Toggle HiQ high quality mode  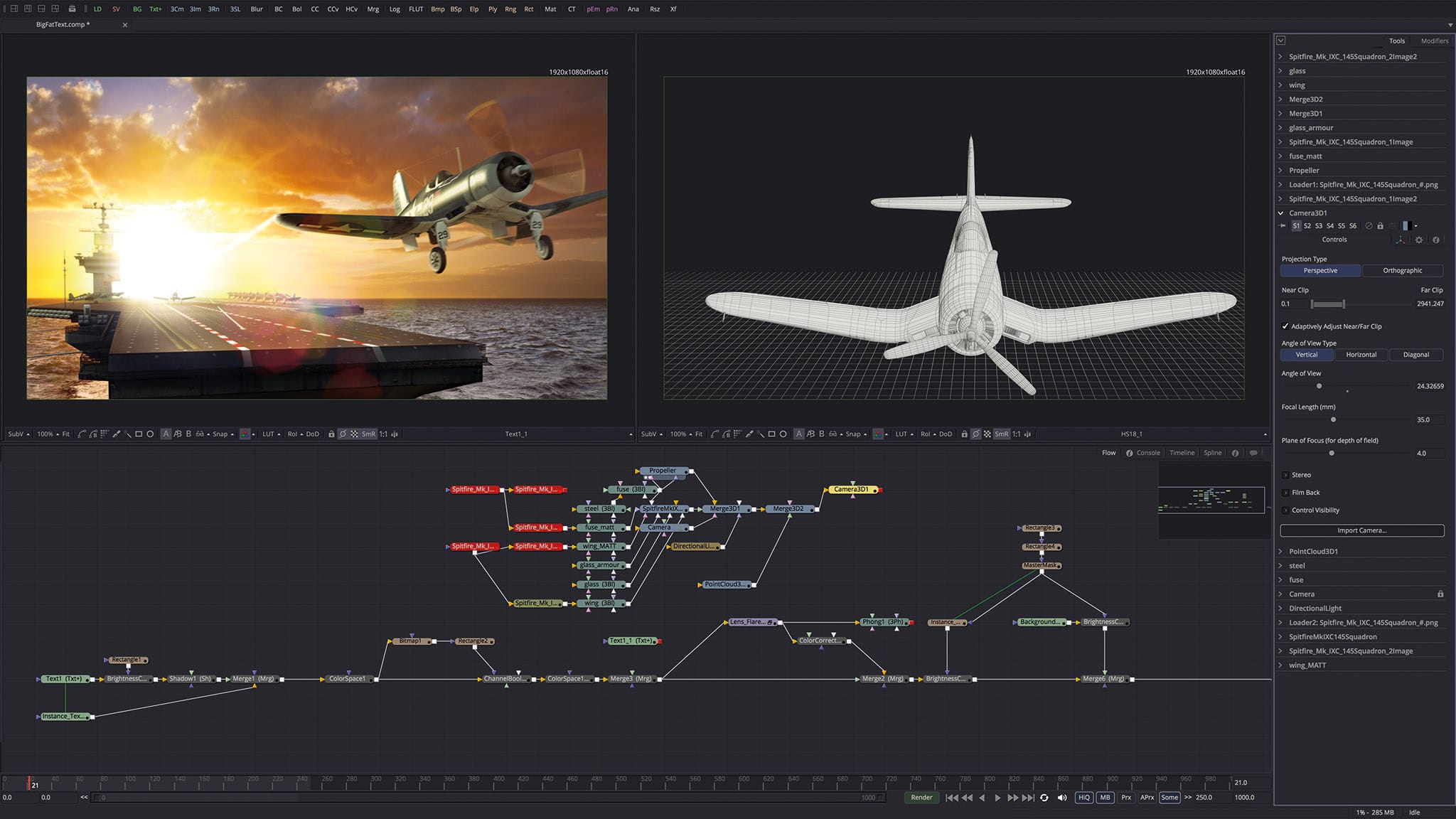pyautogui.click(x=1083, y=798)
